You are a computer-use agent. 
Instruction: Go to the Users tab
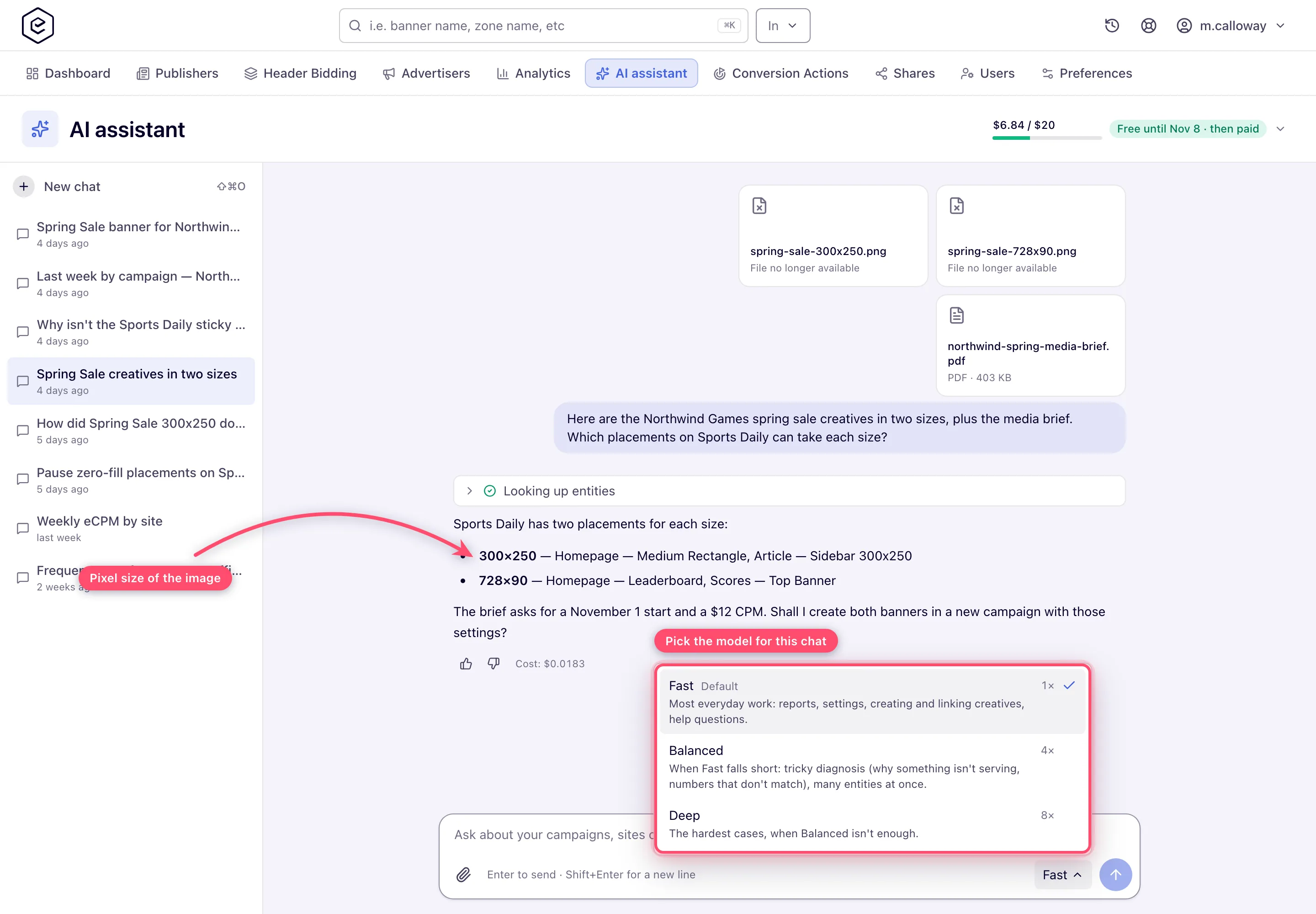[x=988, y=73]
